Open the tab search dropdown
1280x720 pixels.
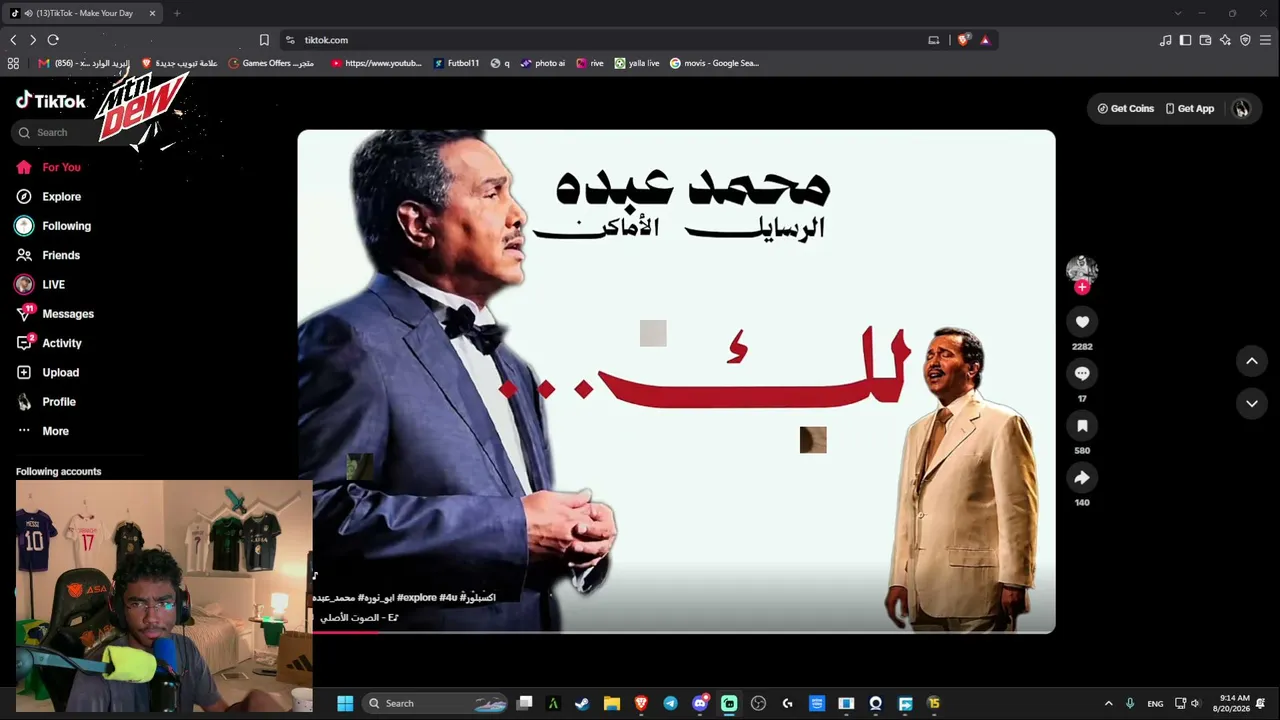point(1178,13)
